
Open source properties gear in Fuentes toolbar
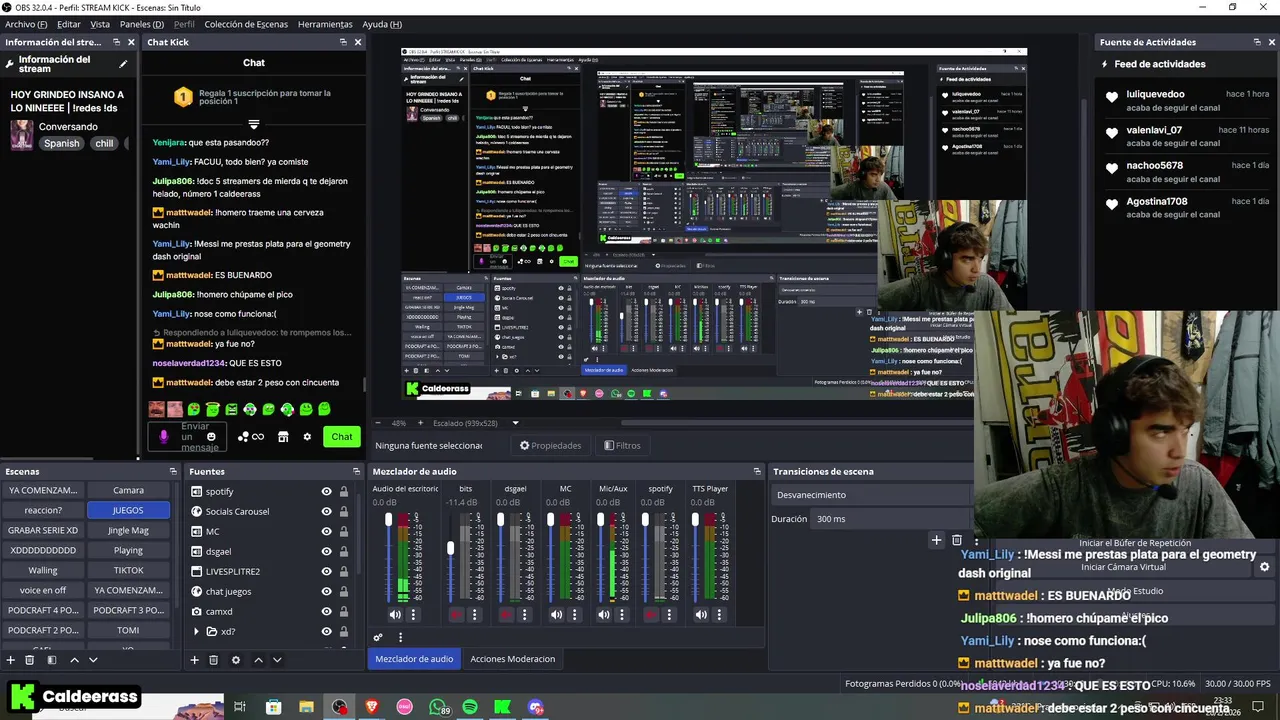tap(236, 660)
